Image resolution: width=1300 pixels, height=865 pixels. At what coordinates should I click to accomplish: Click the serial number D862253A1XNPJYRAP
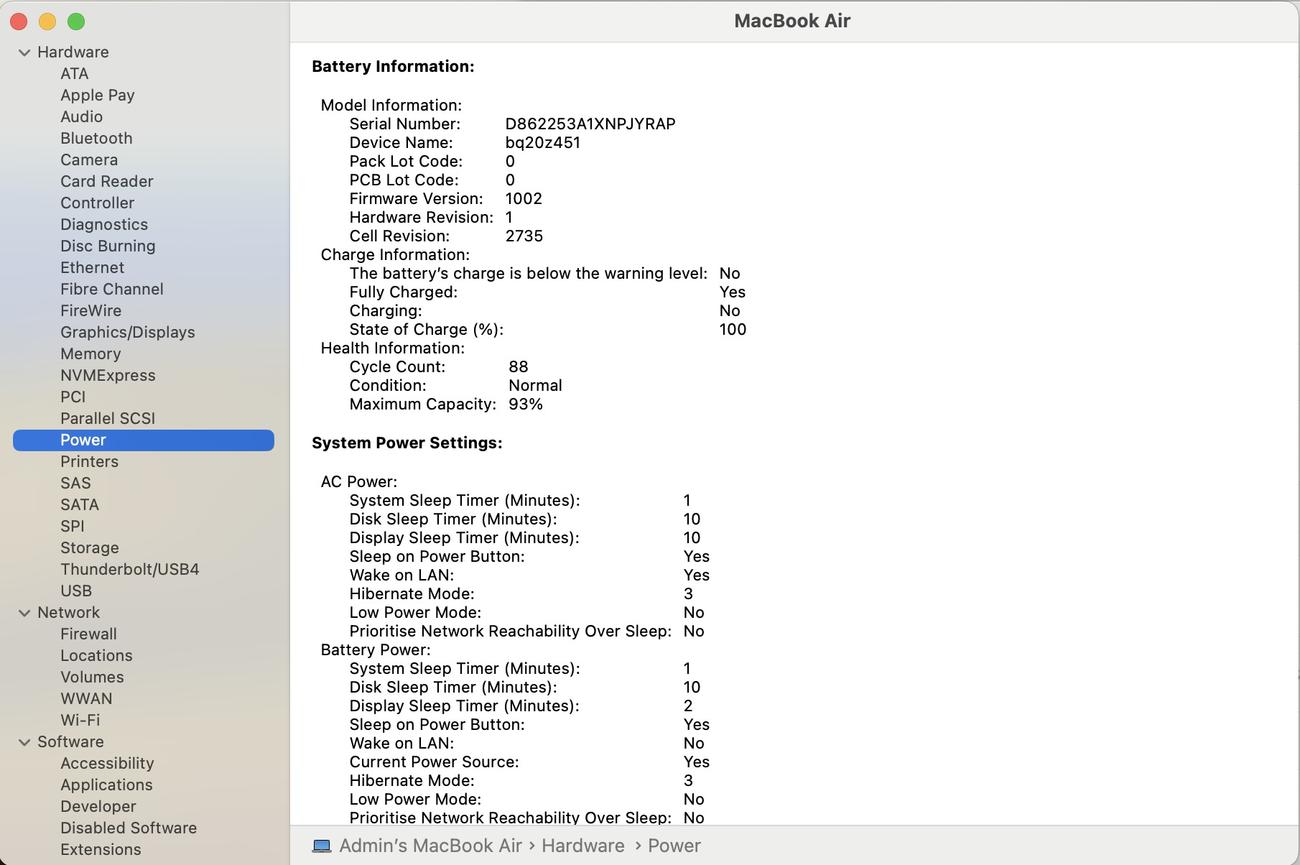[x=590, y=124]
